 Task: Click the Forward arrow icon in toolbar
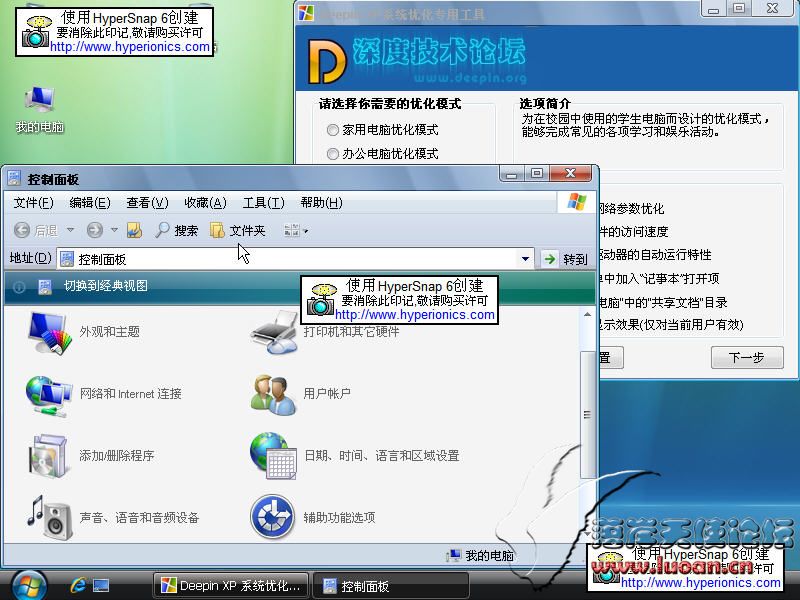point(94,231)
